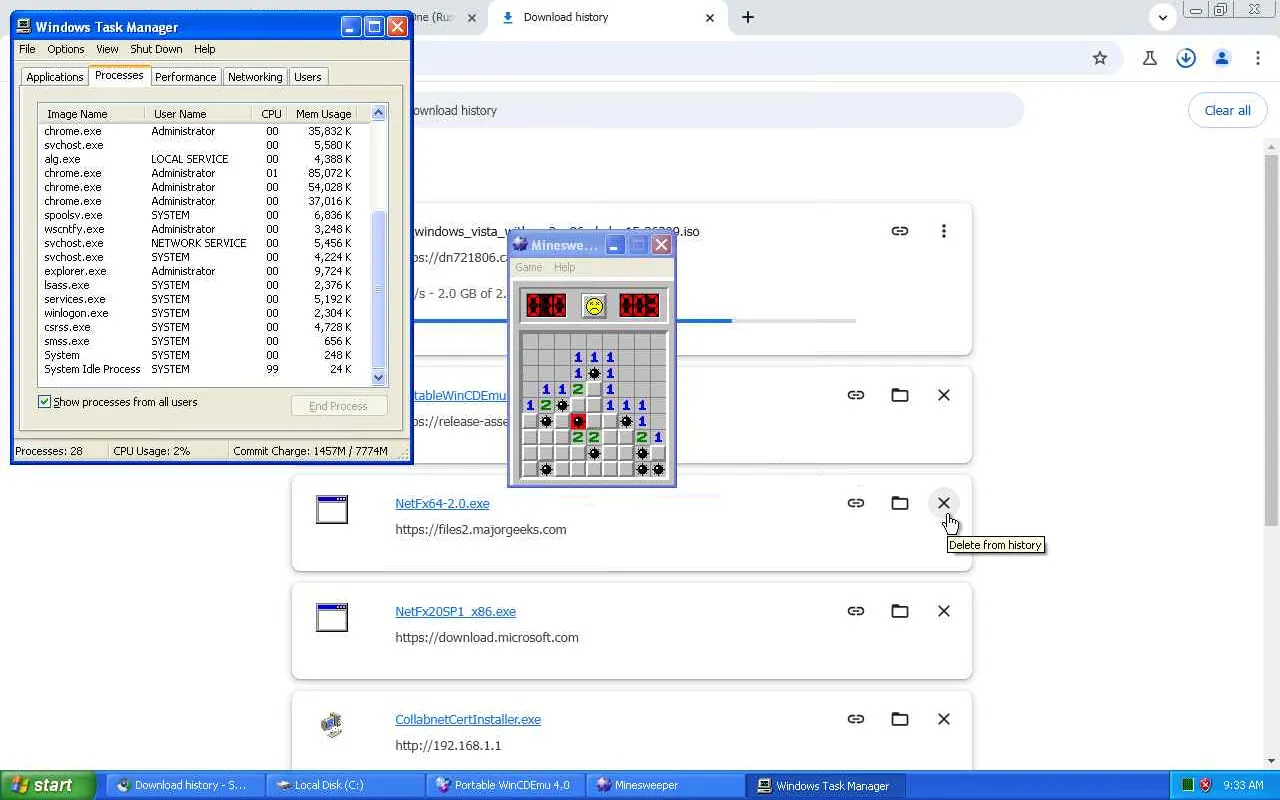Screen dimensions: 1280x800
Task: Toggle Show processes from all users
Action: 44,402
